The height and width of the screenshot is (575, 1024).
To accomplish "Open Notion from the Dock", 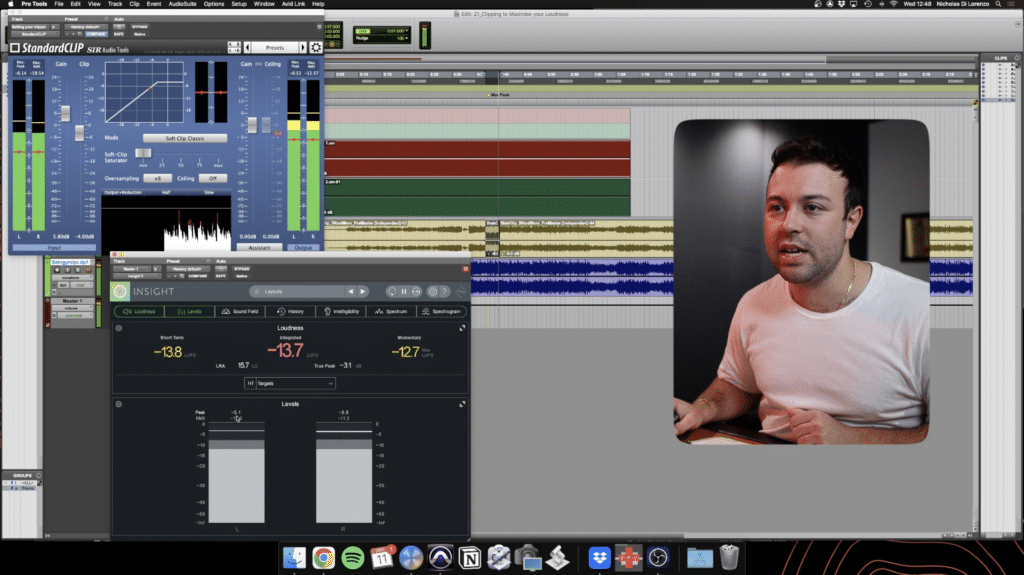I will (470, 558).
